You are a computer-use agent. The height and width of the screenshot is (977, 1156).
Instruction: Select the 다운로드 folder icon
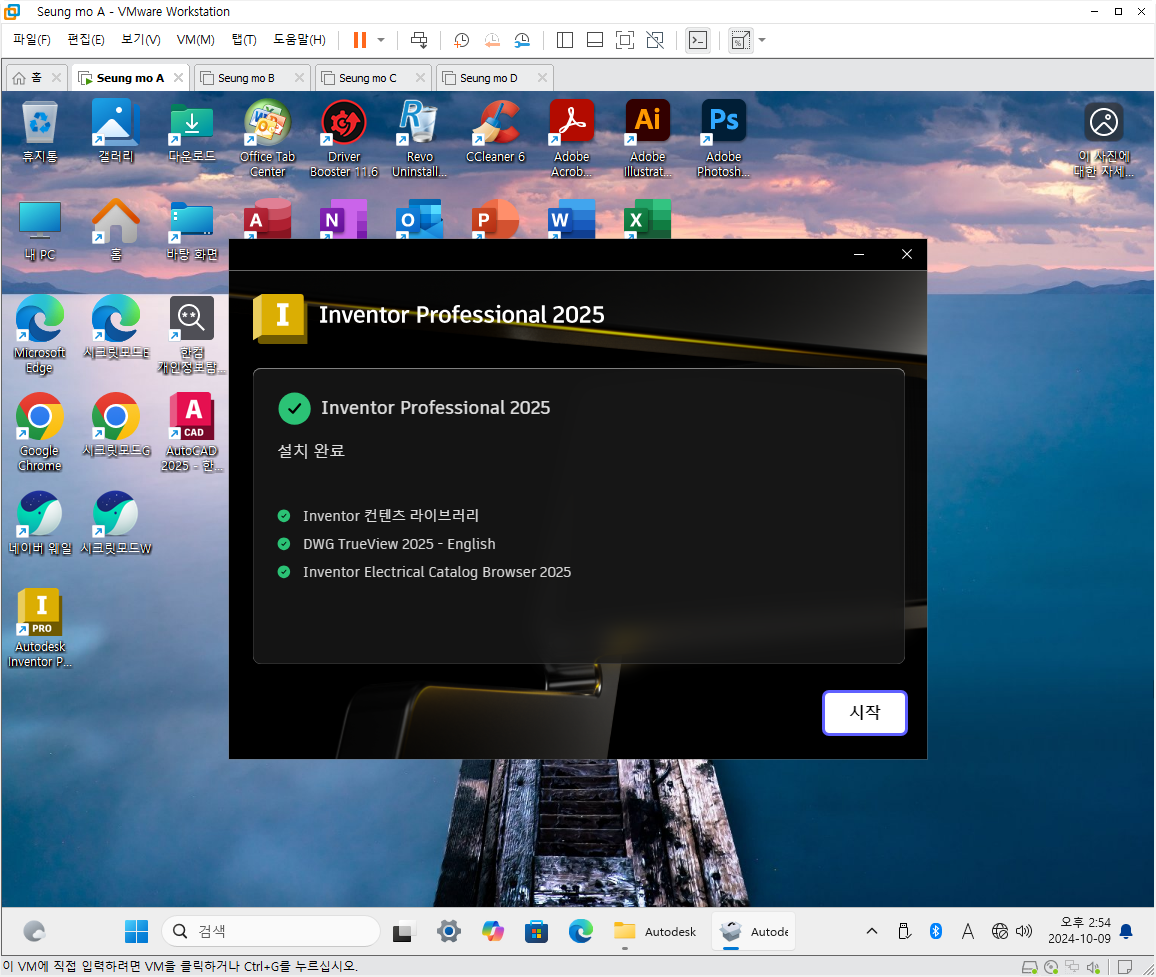pyautogui.click(x=192, y=133)
